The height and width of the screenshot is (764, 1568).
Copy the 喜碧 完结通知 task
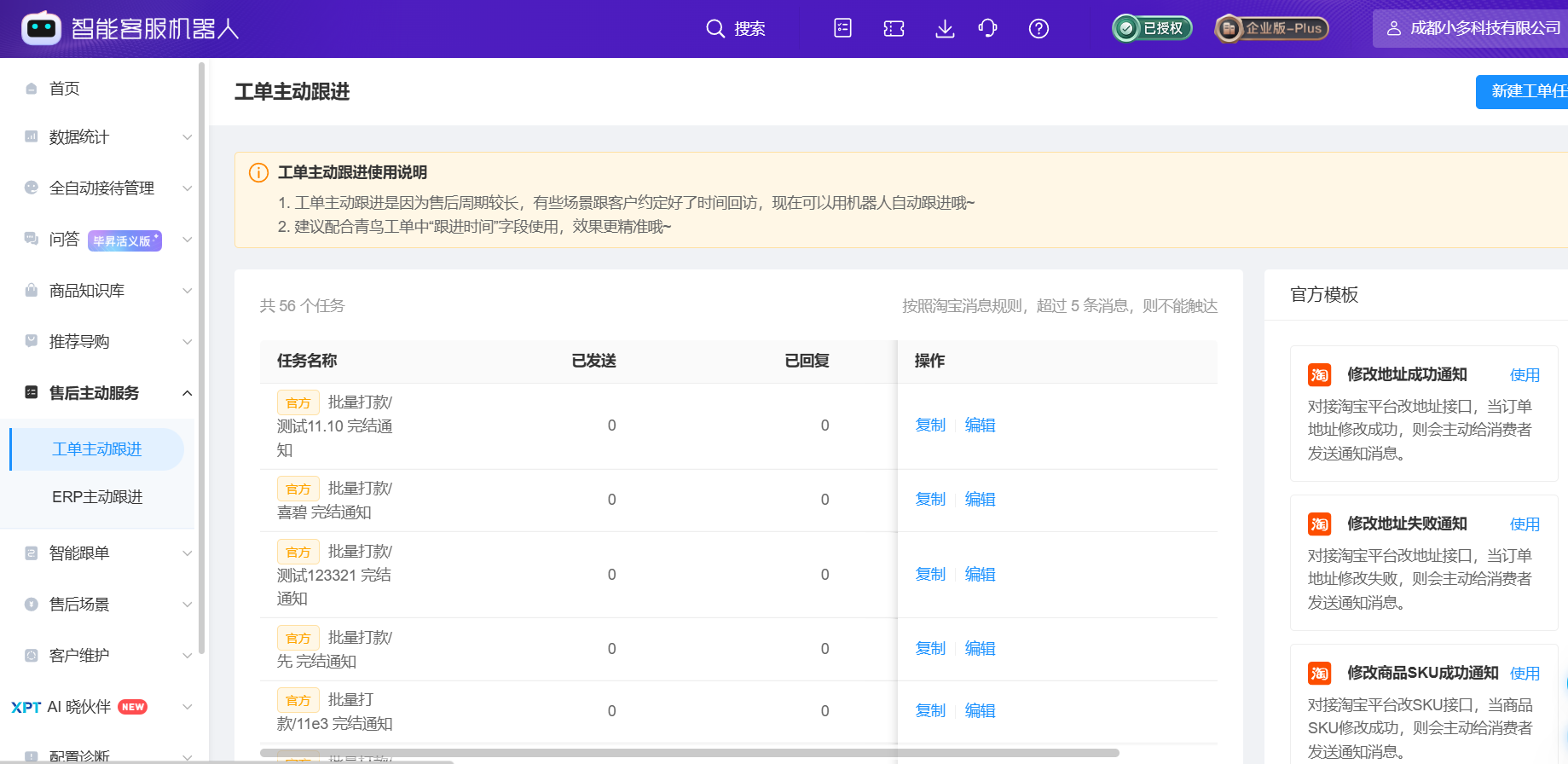(930, 500)
